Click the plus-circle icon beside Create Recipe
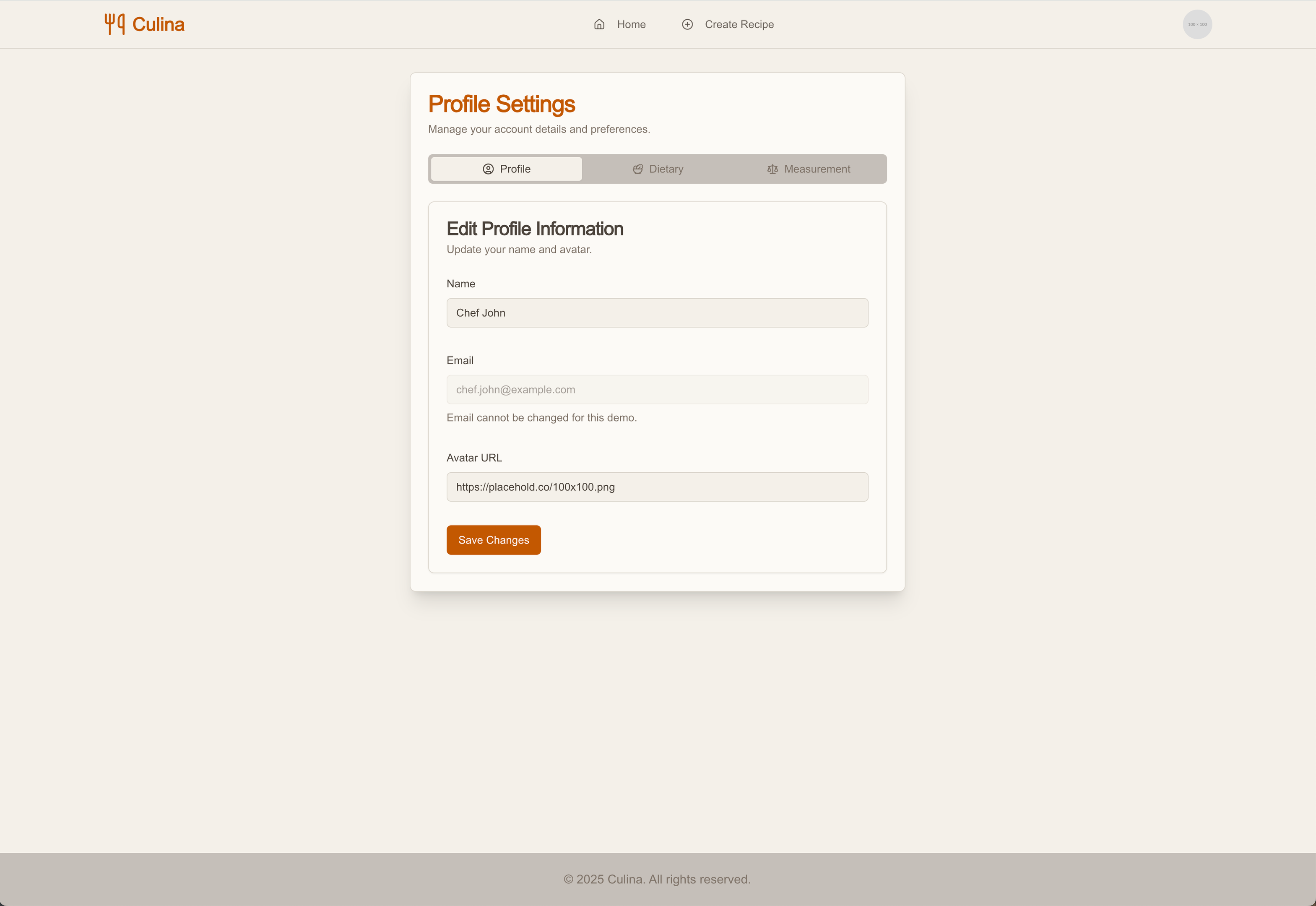Image resolution: width=1316 pixels, height=906 pixels. (x=687, y=24)
